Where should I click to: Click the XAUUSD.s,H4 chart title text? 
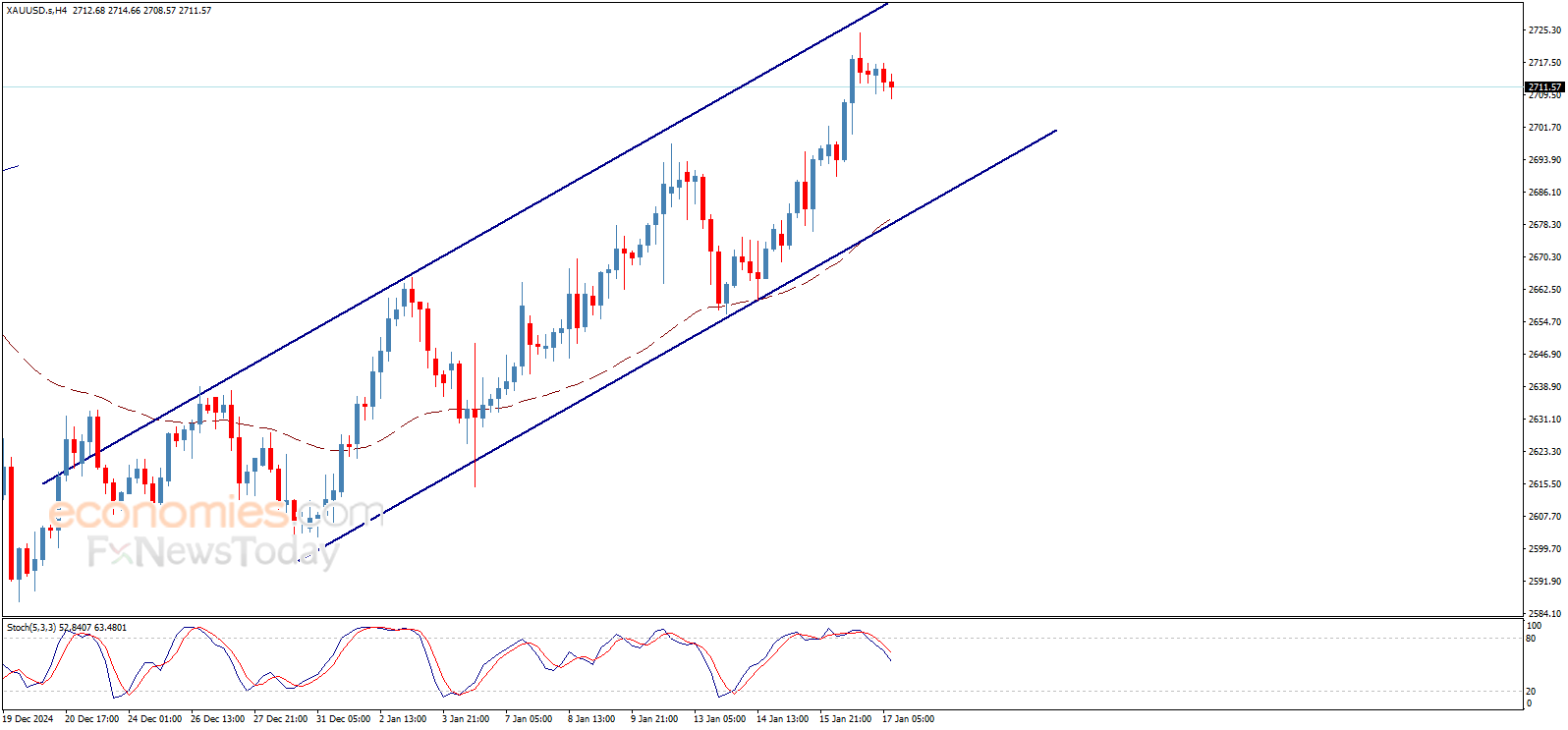coord(36,11)
